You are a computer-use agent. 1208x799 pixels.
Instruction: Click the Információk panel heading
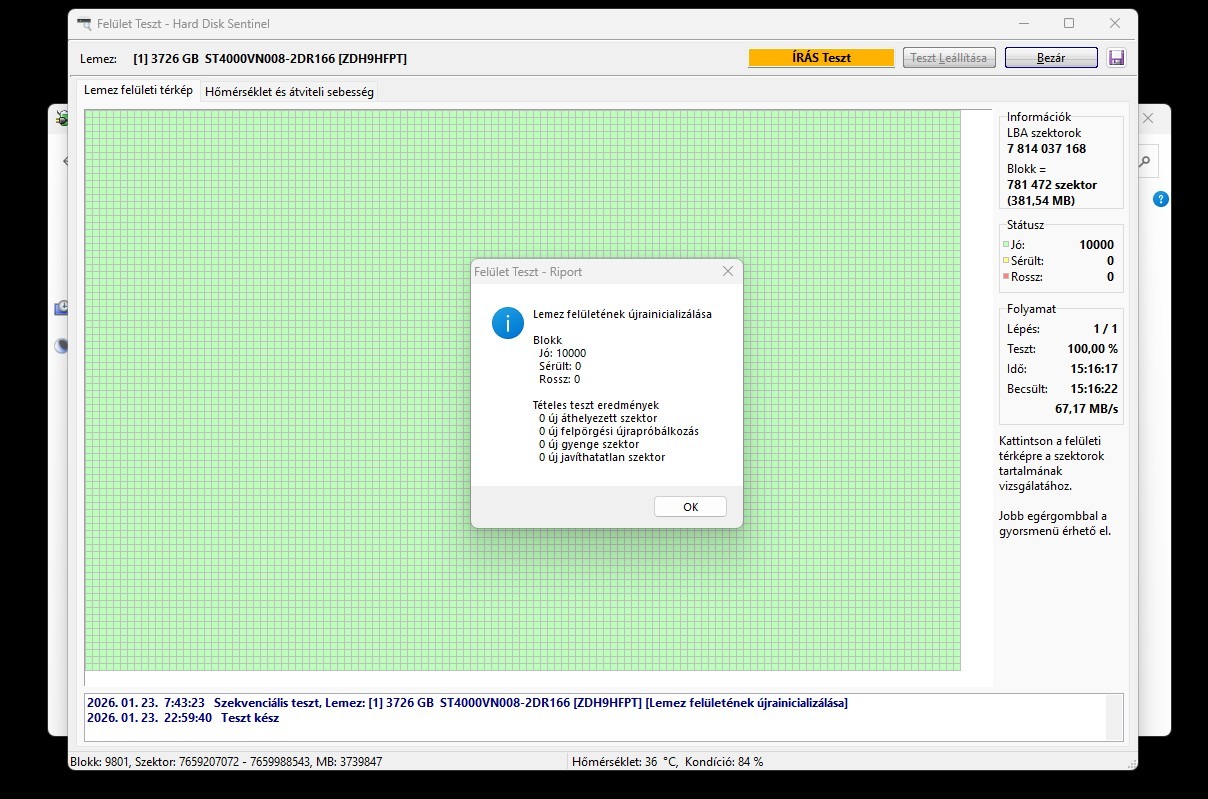[1039, 117]
